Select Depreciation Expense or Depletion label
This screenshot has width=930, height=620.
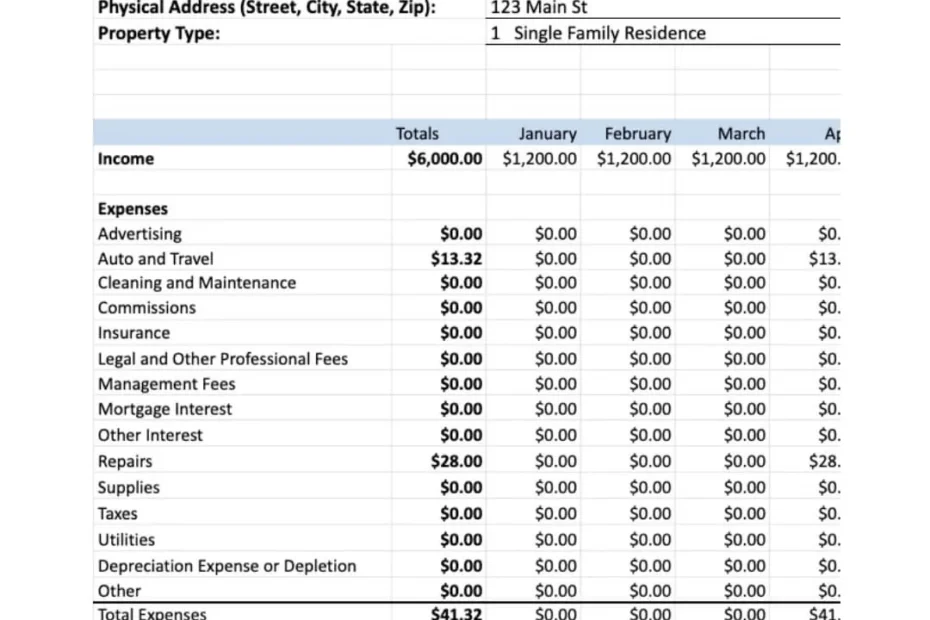tap(227, 566)
